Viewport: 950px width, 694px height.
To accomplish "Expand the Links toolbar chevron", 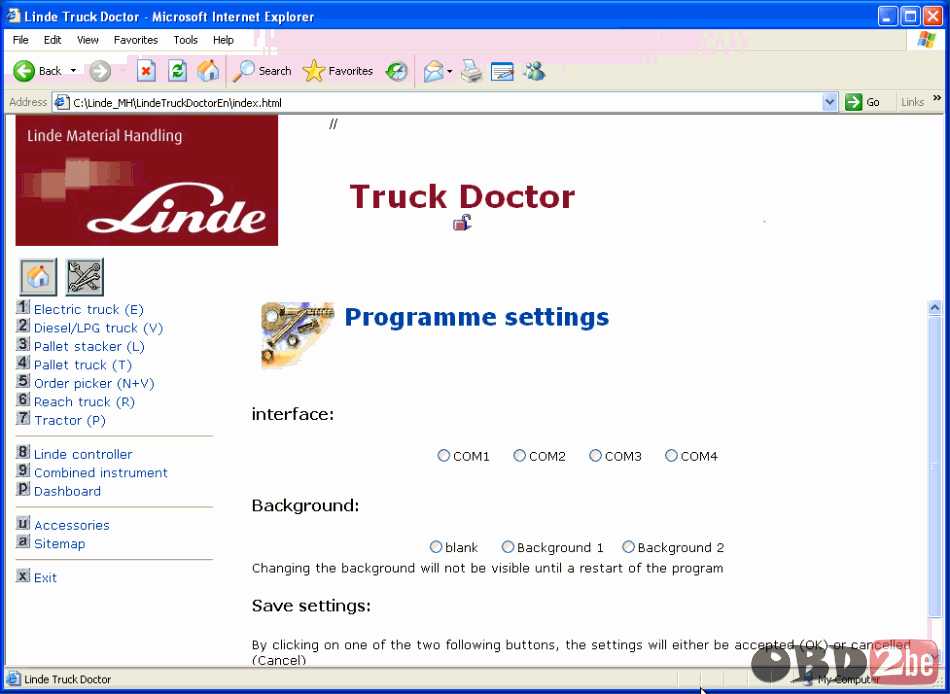I will 937,98.
